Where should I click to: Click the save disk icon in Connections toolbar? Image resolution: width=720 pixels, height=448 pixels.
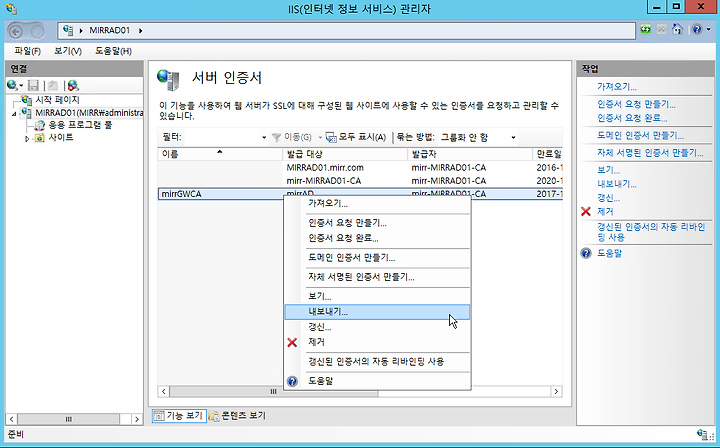[33, 85]
